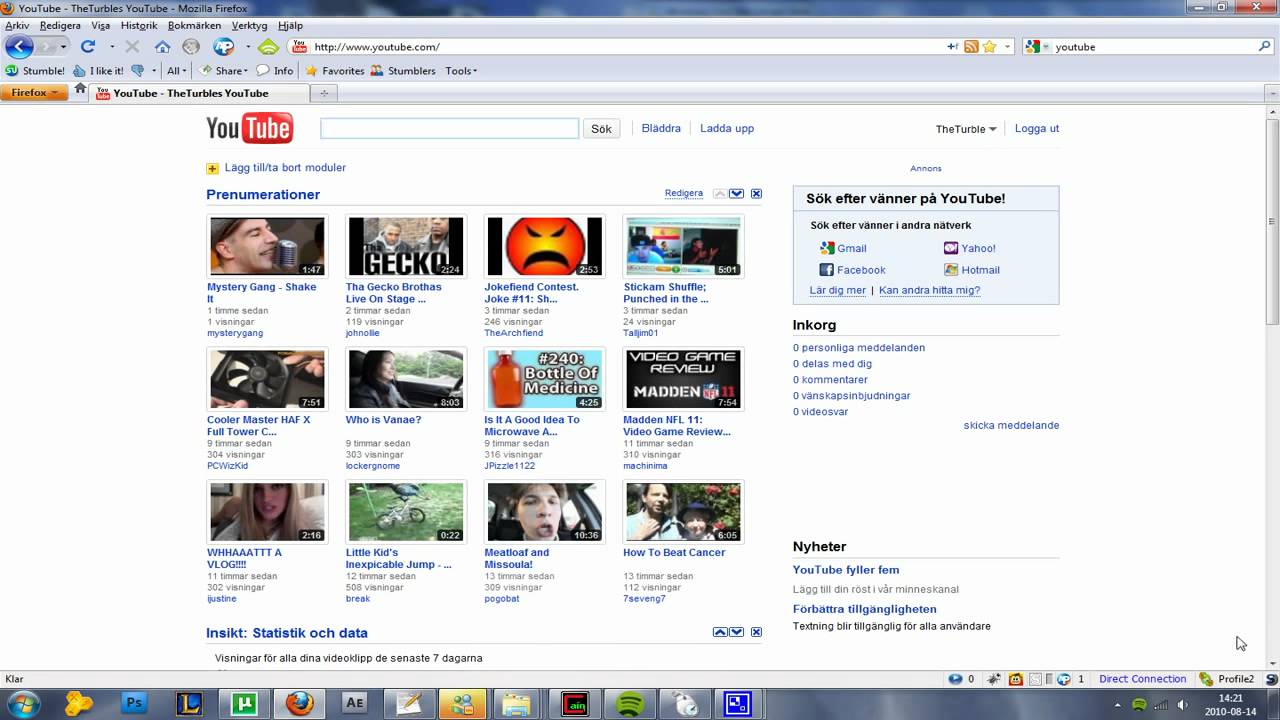The width and height of the screenshot is (1280, 720).
Task: Click the skicka meddelande link
Action: 1011,425
